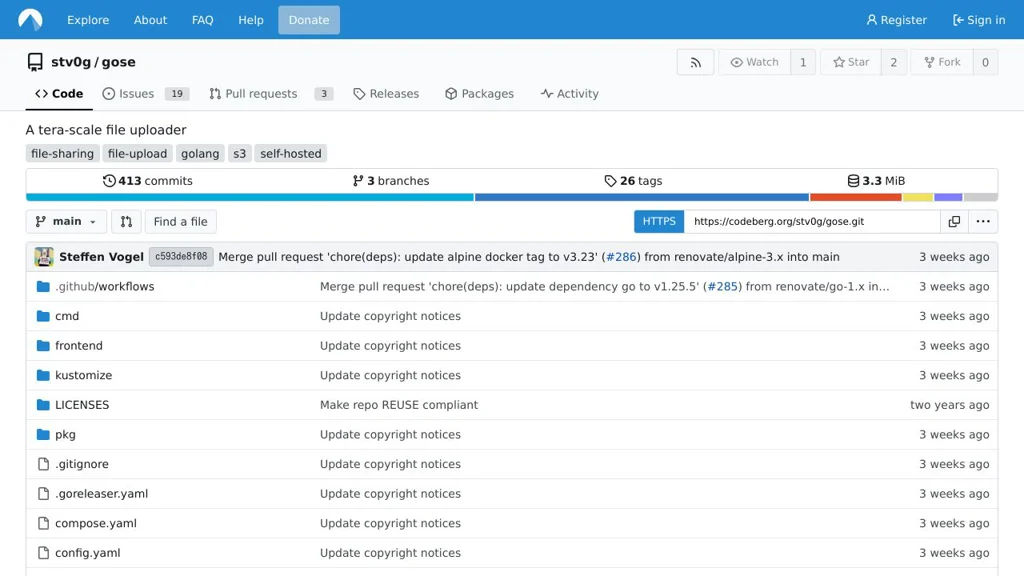Image resolution: width=1024 pixels, height=576 pixels.
Task: Star the gose repository
Action: tap(851, 62)
